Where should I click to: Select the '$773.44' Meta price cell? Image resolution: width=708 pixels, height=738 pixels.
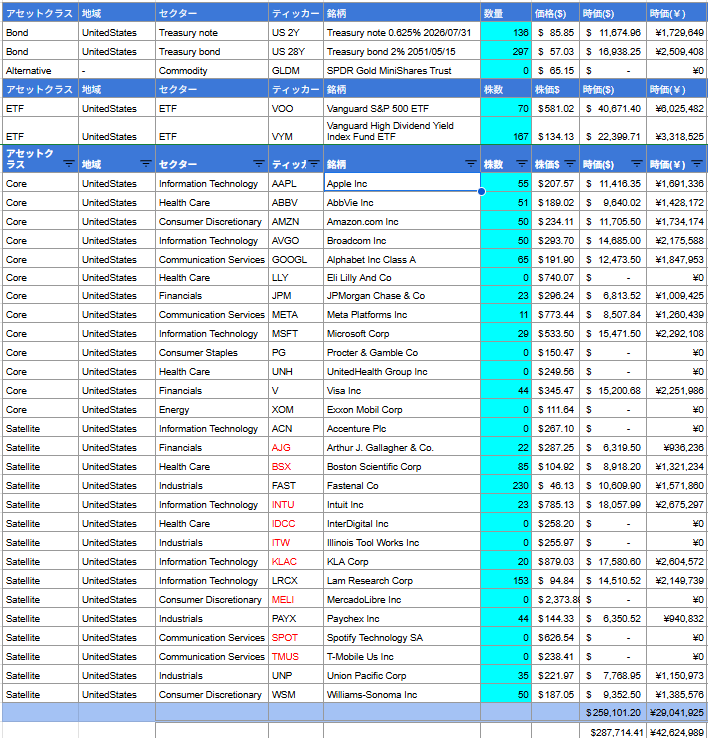(x=555, y=314)
